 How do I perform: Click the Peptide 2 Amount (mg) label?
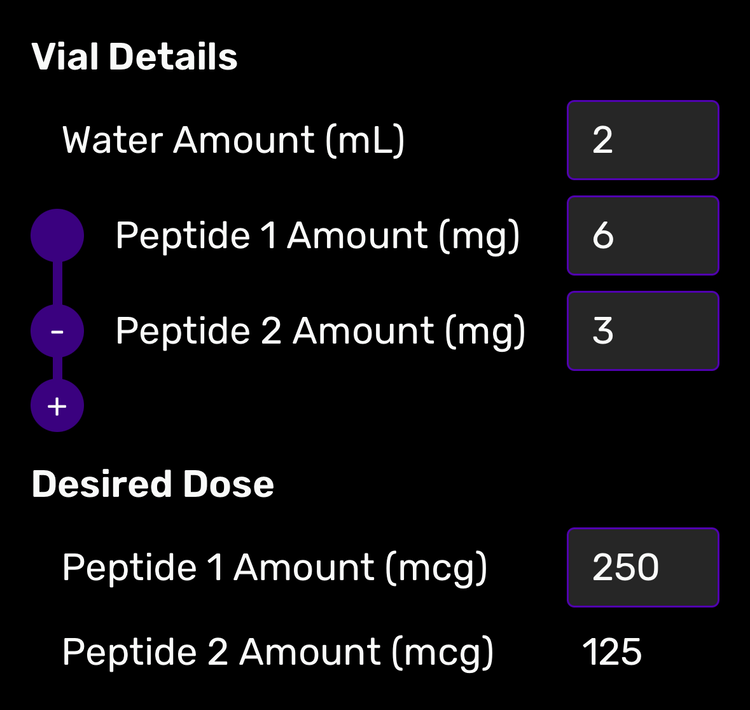click(x=320, y=332)
